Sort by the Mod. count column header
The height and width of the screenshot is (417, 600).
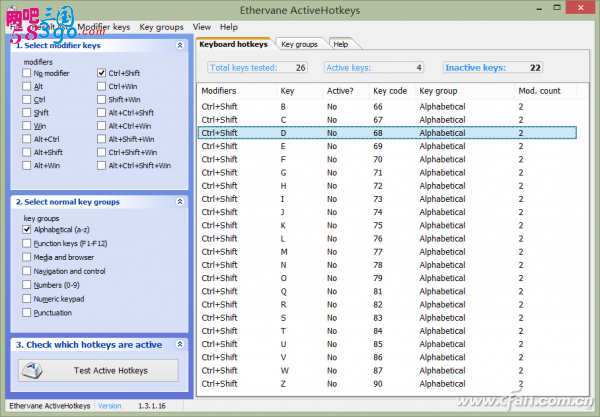(545, 91)
